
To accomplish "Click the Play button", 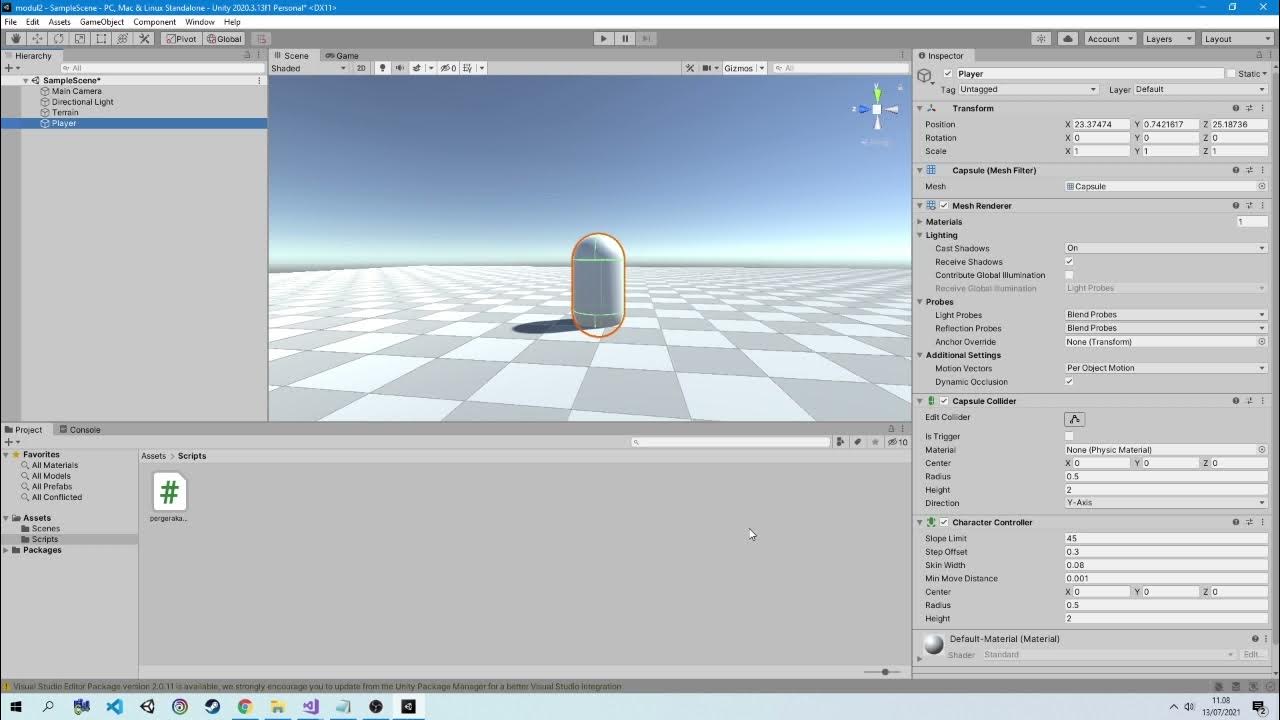I will point(603,39).
